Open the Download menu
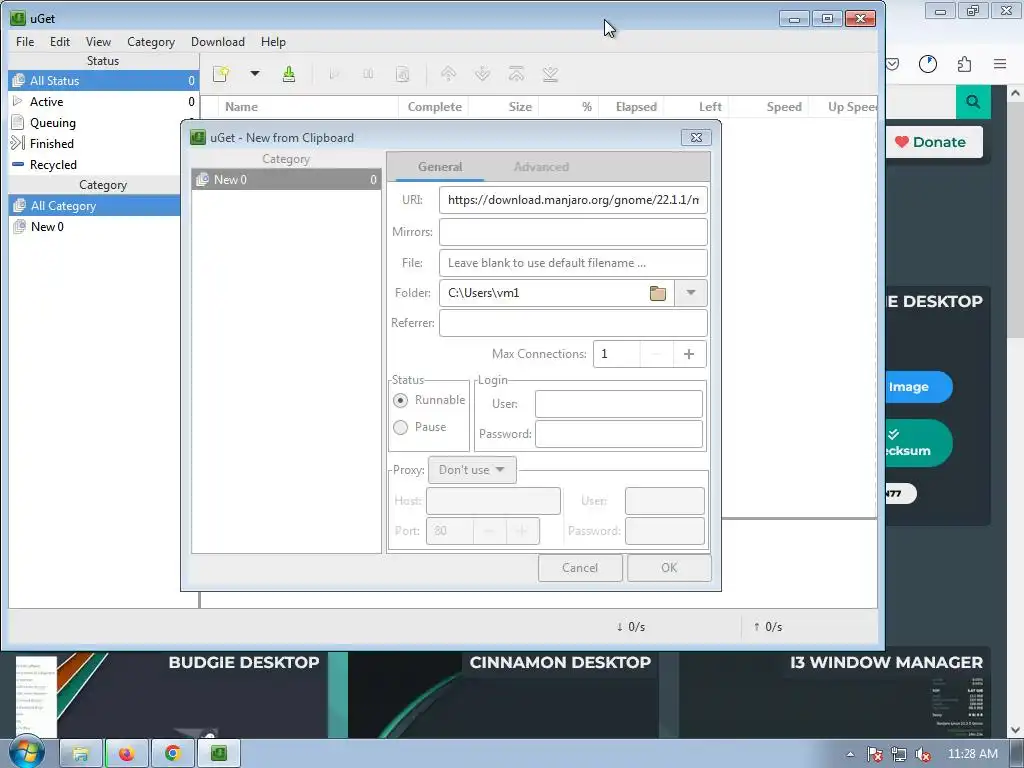Viewport: 1024px width, 768px height. pyautogui.click(x=217, y=42)
